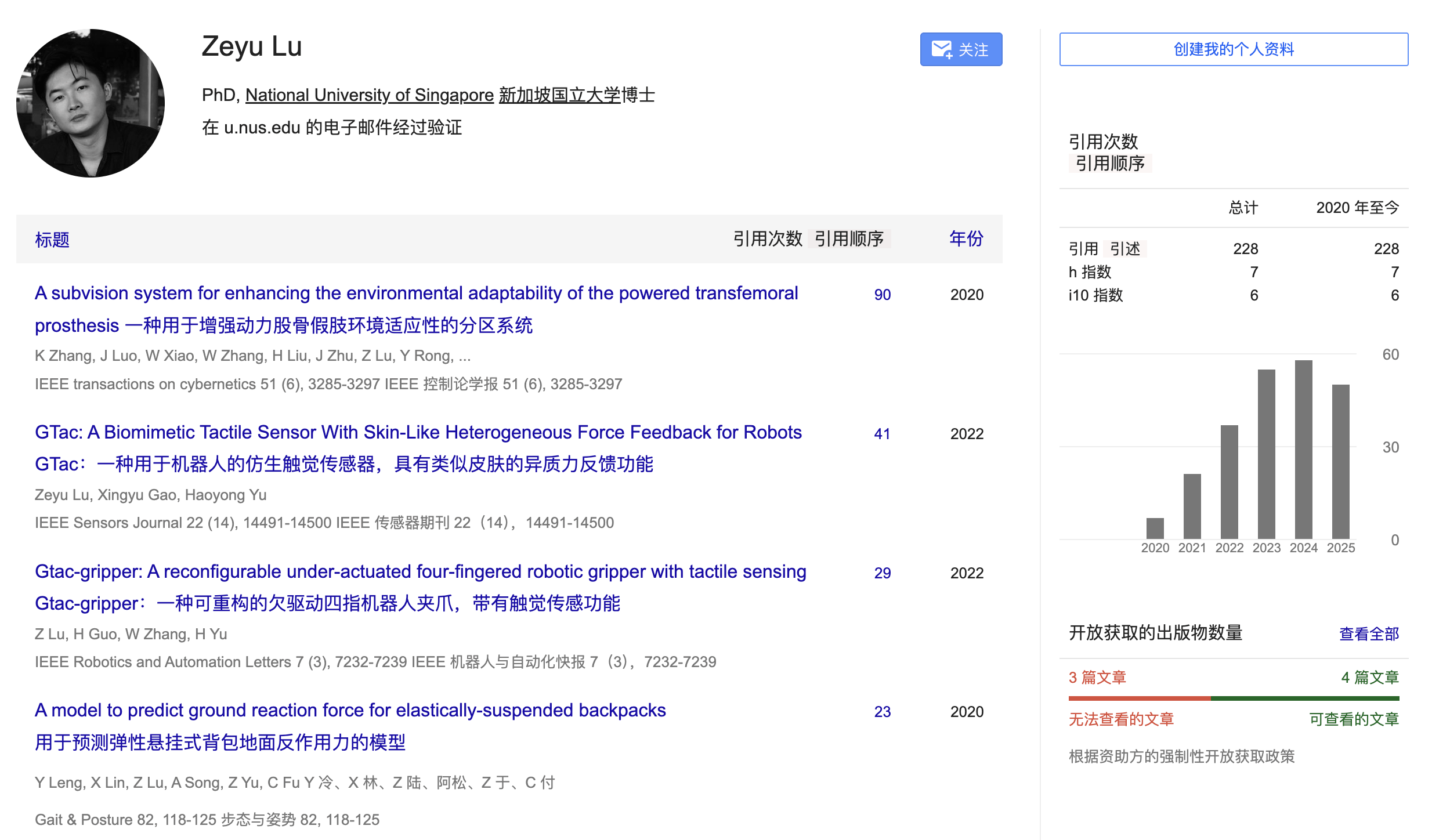Click citation count 41 of the GTac paper
This screenshot has height=840, width=1432.
point(881,433)
